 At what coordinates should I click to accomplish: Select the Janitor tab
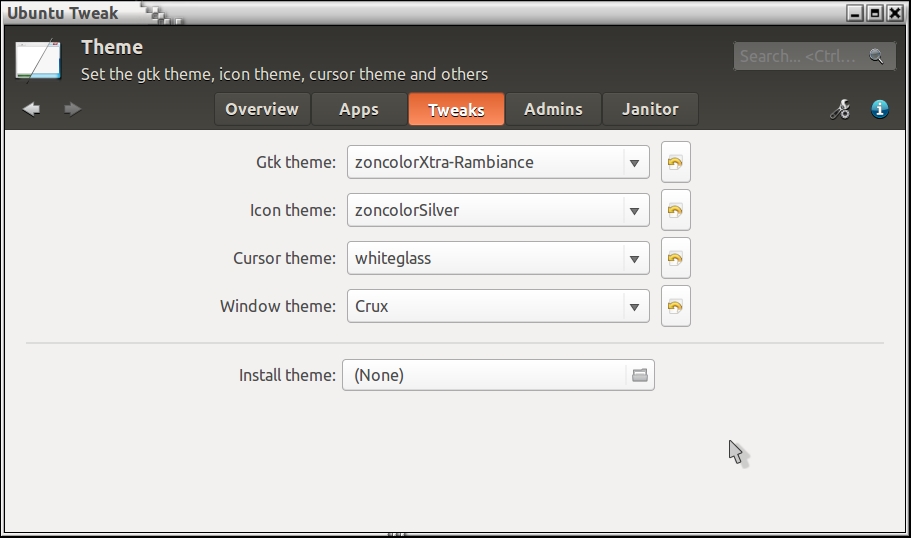point(650,110)
